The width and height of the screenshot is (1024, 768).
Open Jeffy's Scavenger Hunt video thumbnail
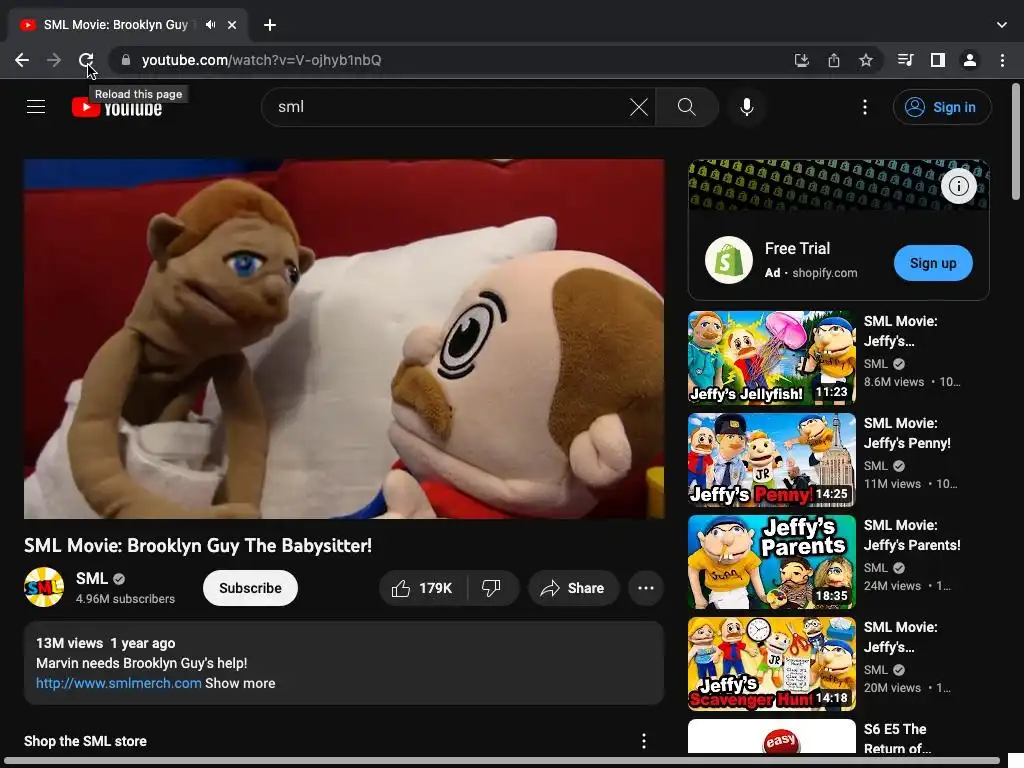click(x=771, y=664)
